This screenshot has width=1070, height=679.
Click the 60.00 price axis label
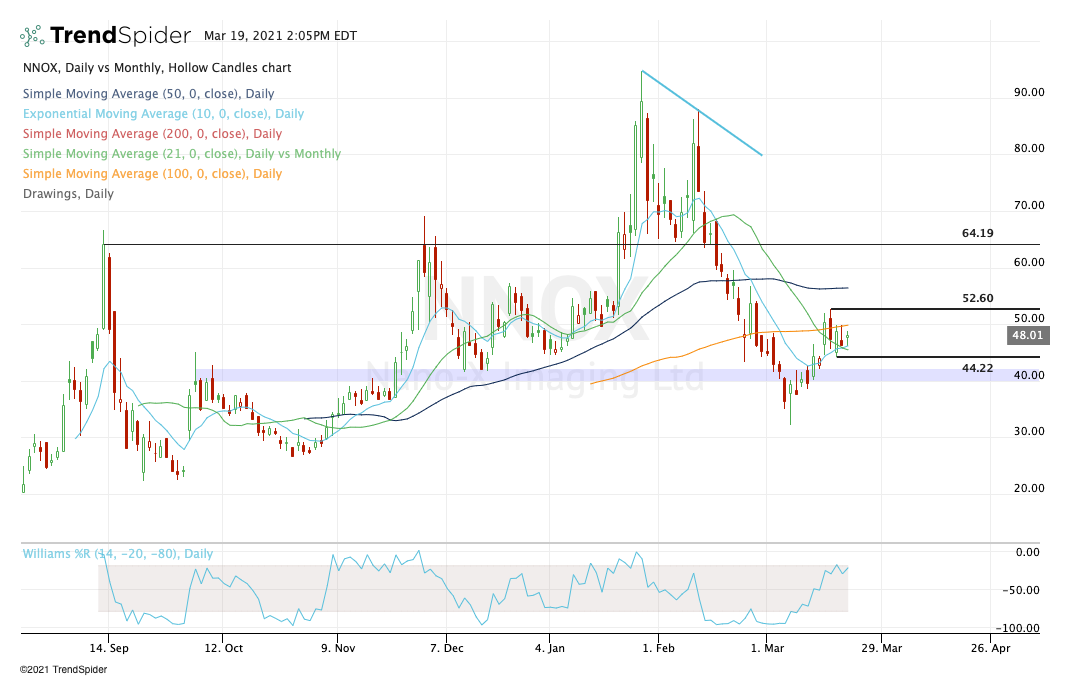(x=1029, y=262)
